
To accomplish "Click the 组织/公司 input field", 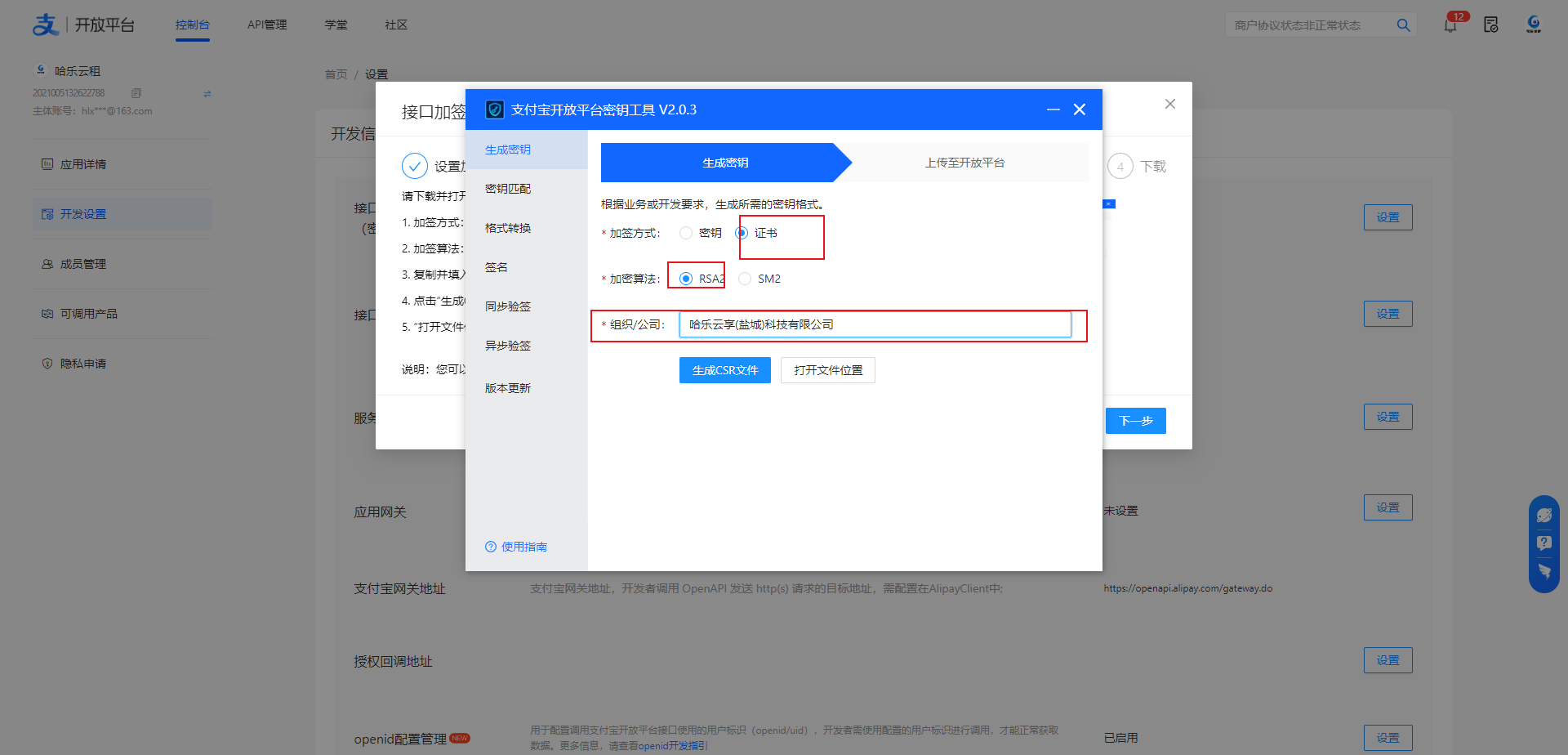I will (875, 324).
